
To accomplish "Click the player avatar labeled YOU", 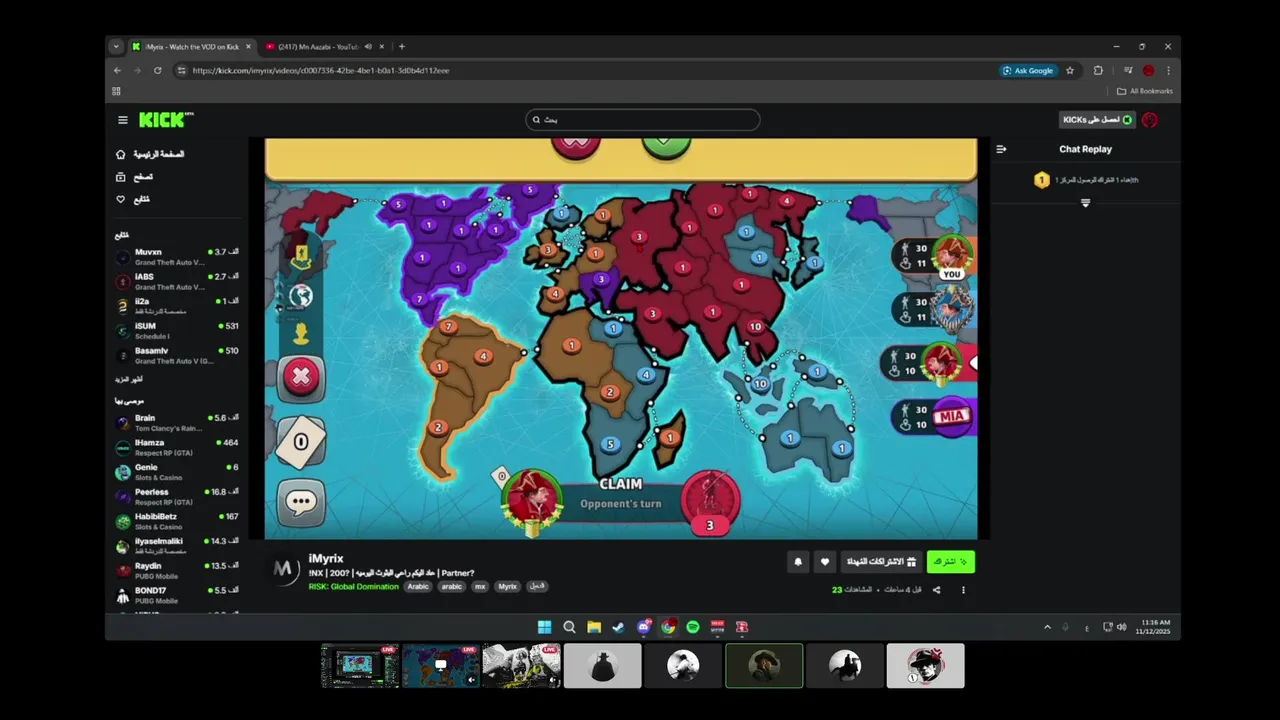I will pos(951,257).
